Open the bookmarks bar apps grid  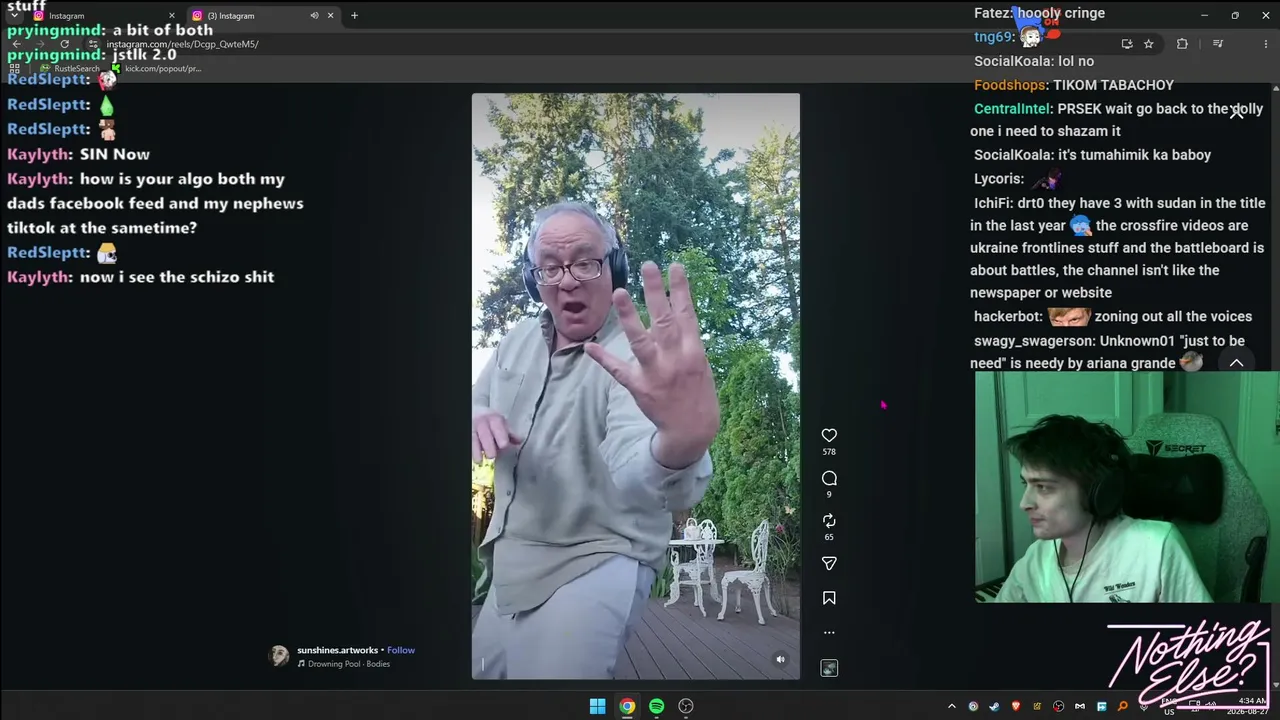click(15, 69)
